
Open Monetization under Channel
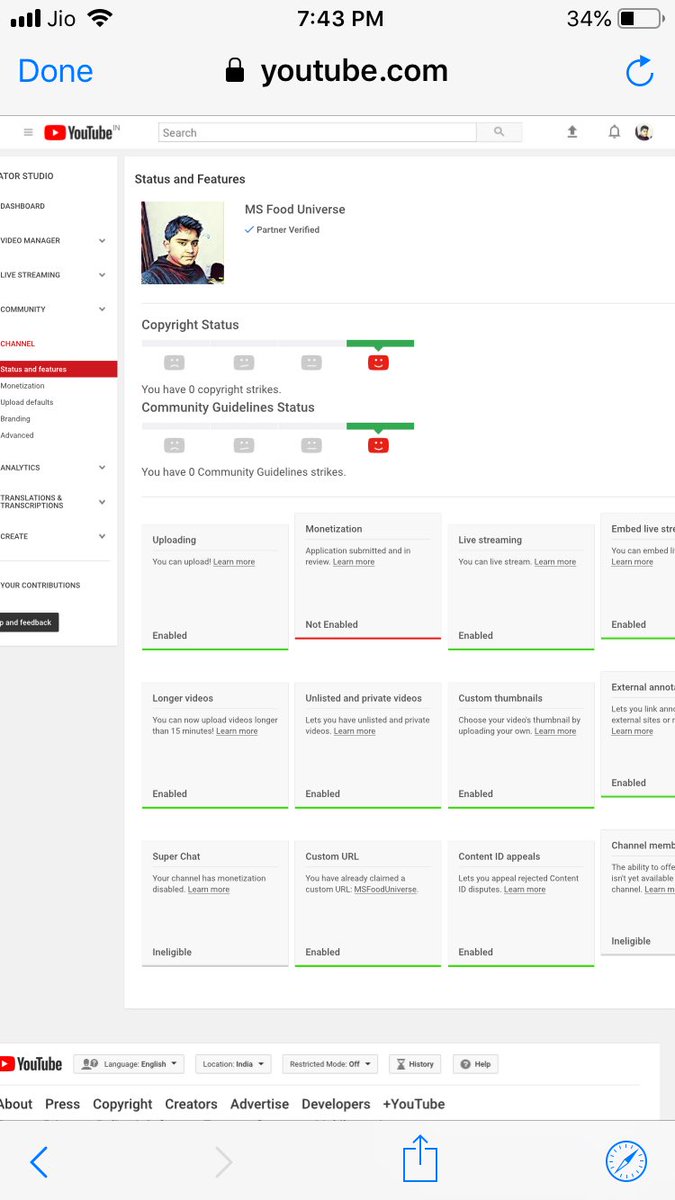(x=22, y=386)
